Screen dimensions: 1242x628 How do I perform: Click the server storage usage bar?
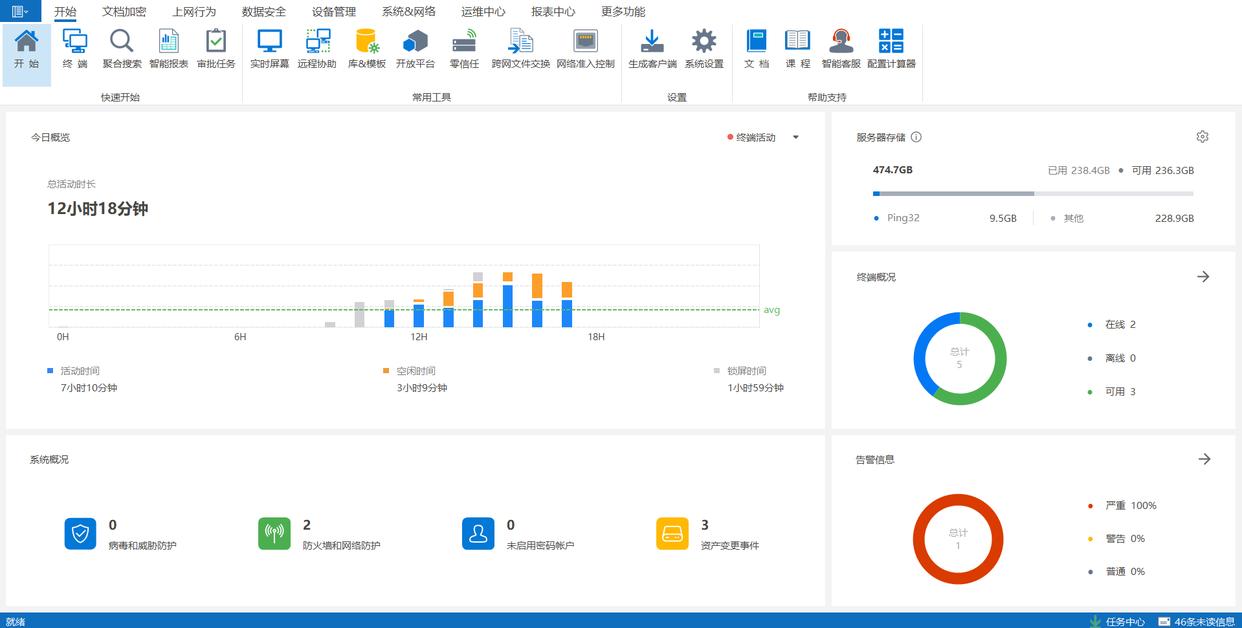[1032, 193]
